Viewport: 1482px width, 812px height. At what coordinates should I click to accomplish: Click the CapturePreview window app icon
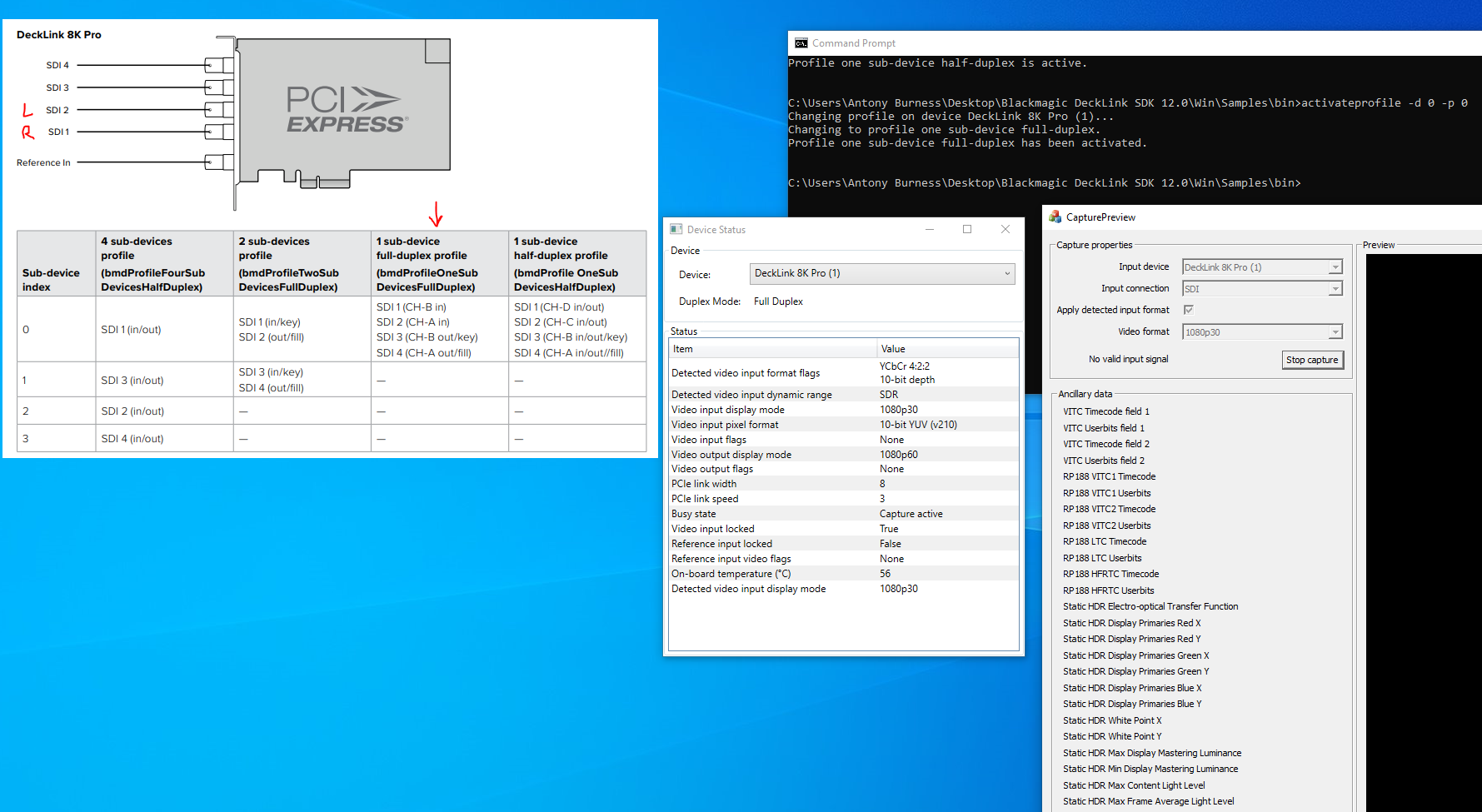1055,217
